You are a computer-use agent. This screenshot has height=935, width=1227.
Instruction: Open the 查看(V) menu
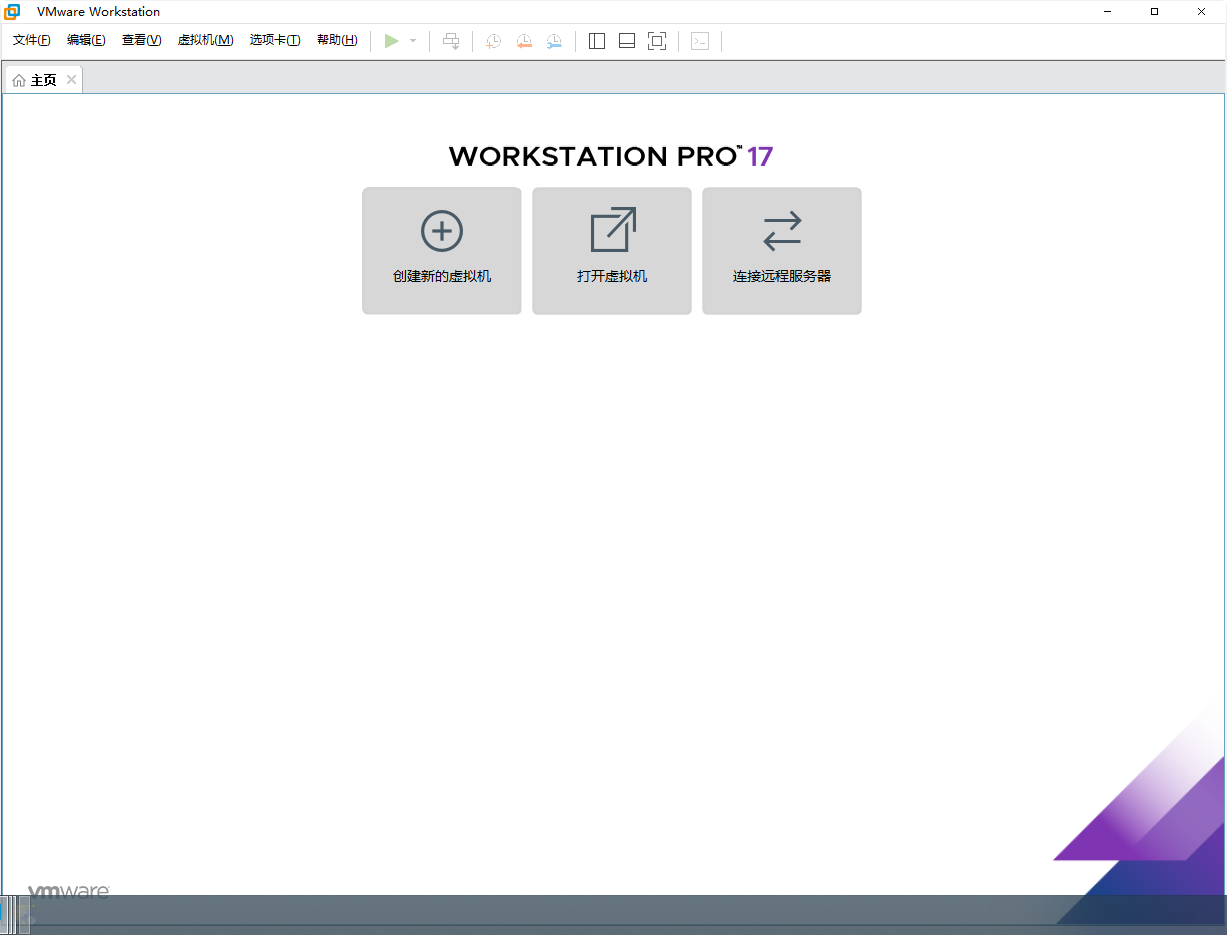[141, 40]
